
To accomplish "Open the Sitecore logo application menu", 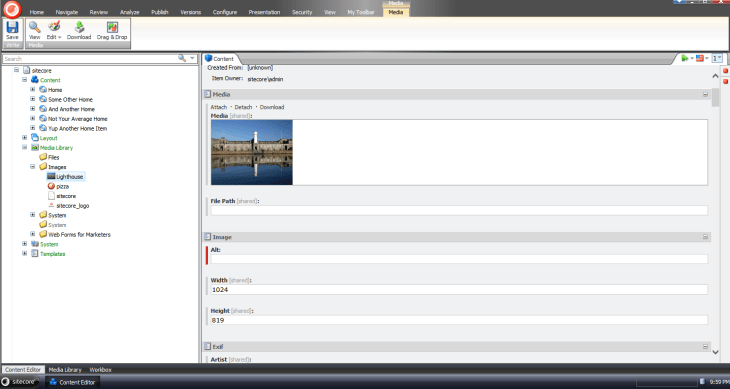I will tap(12, 9).
